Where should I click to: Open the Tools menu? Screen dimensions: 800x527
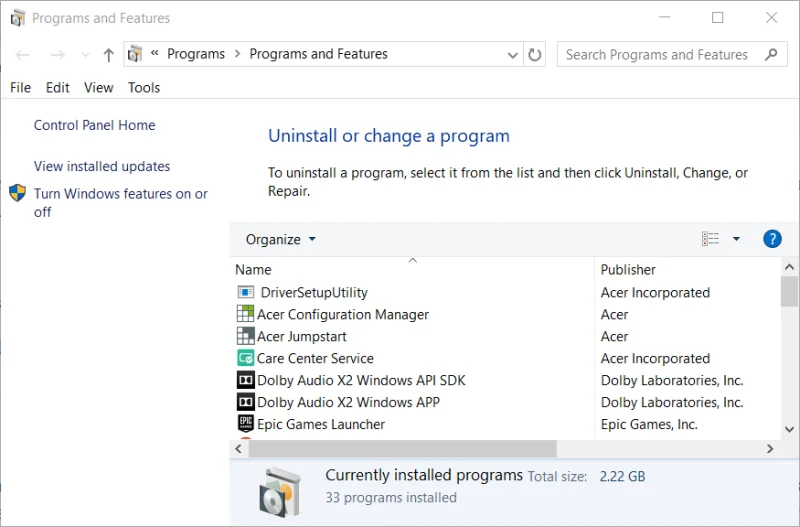[144, 88]
